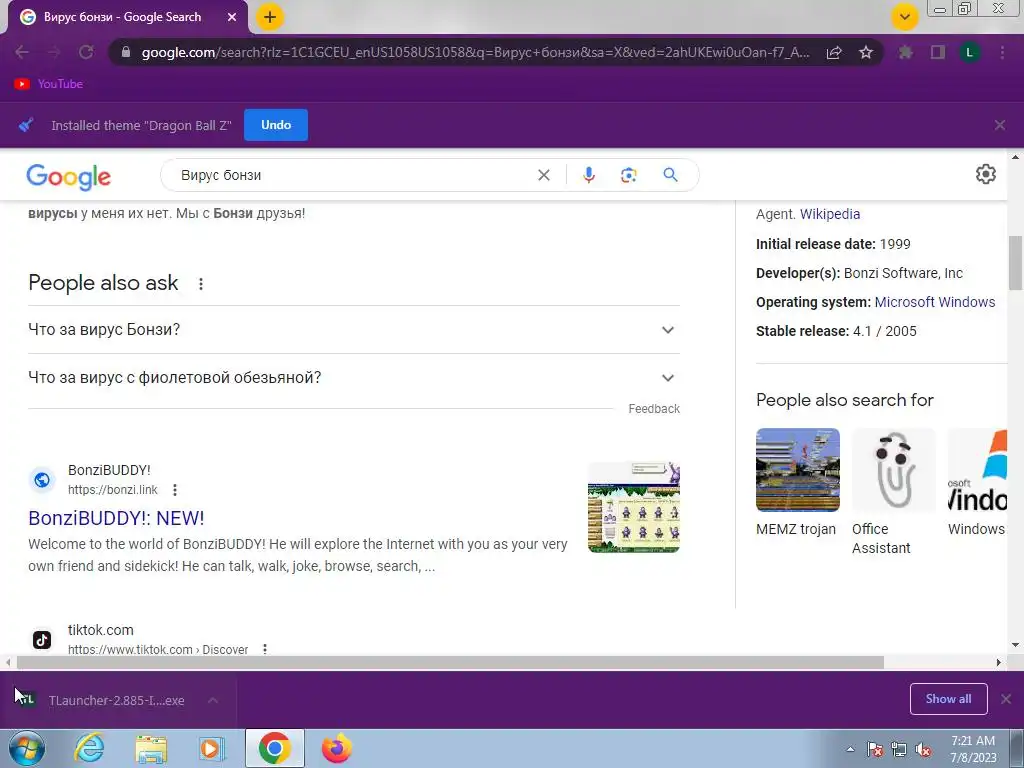Screen dimensions: 1024x768
Task: Search by voice microphone icon
Action: [x=588, y=175]
